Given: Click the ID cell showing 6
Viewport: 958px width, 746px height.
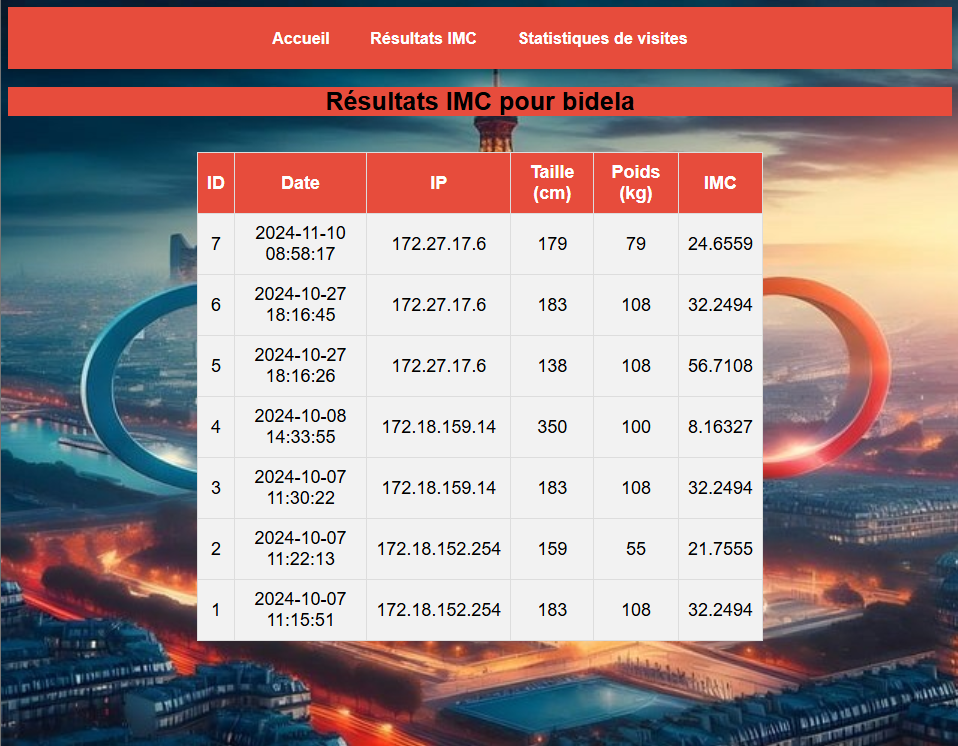Looking at the screenshot, I should 216,305.
